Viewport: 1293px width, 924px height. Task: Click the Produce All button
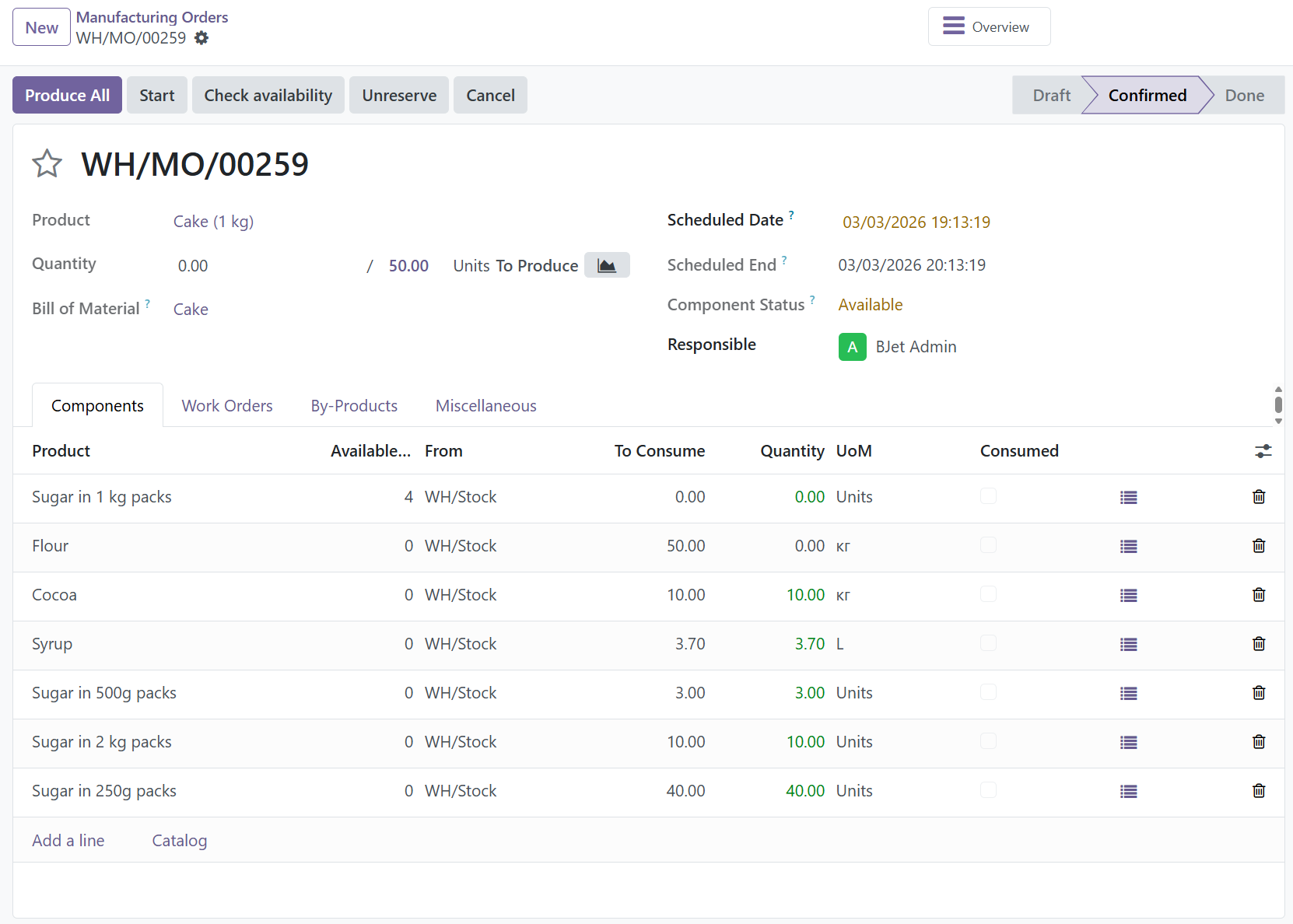point(67,96)
